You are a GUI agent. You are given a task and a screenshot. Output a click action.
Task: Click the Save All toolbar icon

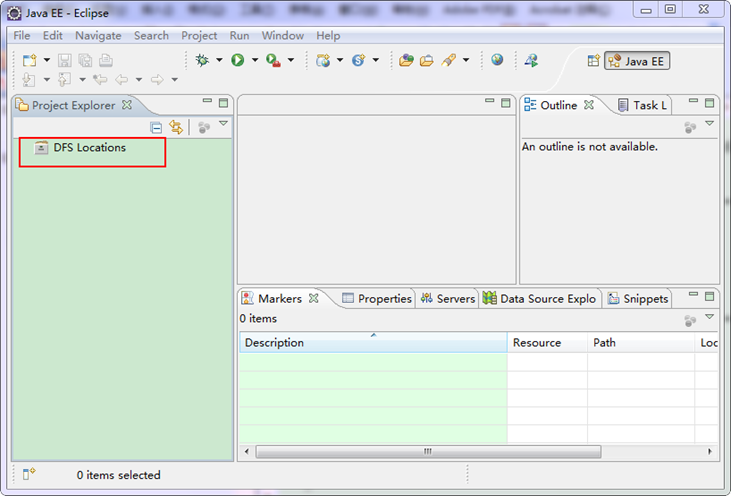85,60
